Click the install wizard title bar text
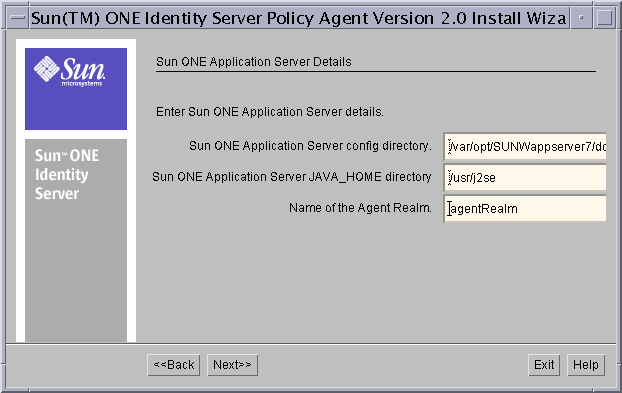Screen dimensions: 622x393 [298, 18]
